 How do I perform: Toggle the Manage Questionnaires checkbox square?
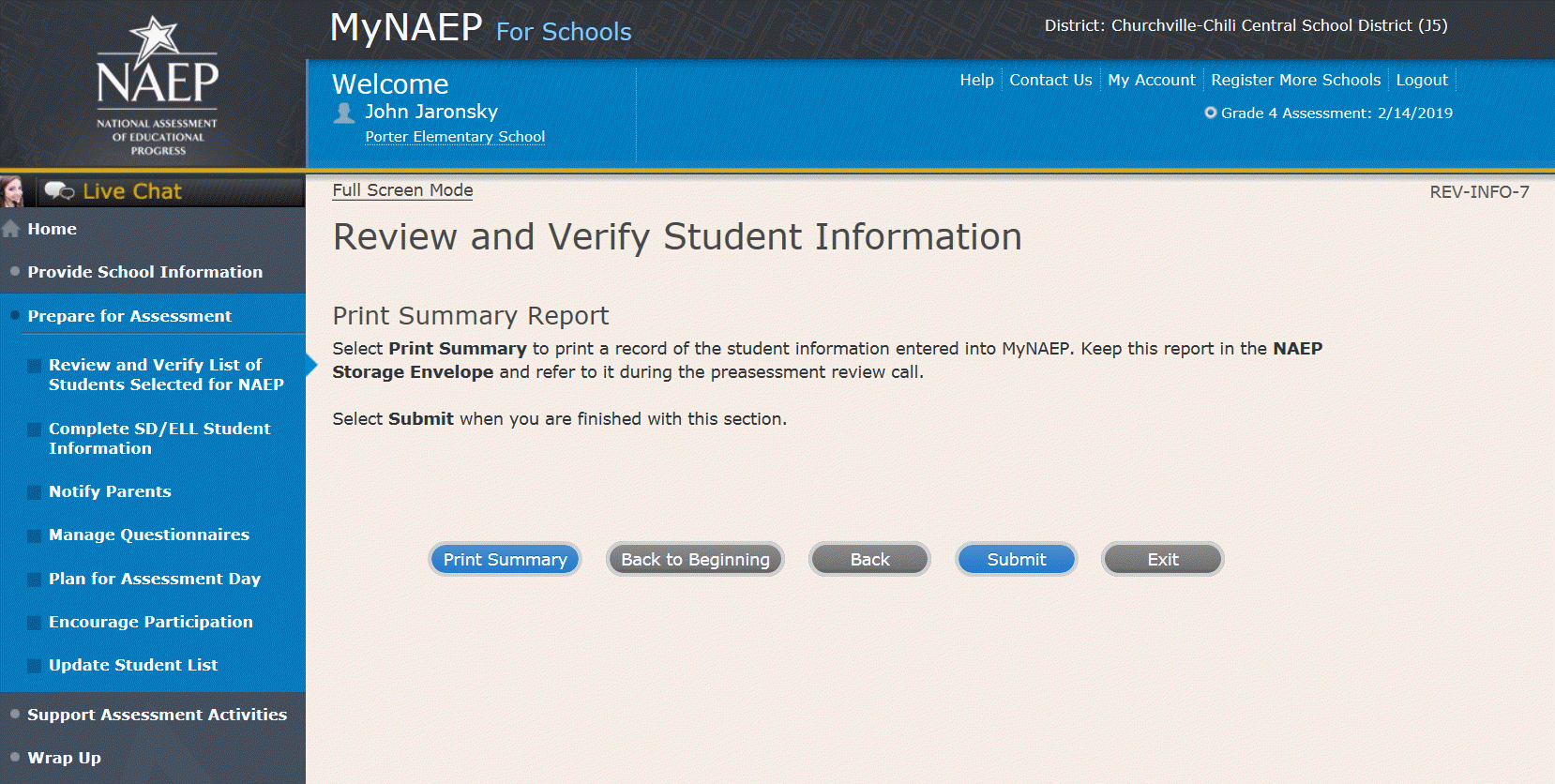pyautogui.click(x=34, y=535)
